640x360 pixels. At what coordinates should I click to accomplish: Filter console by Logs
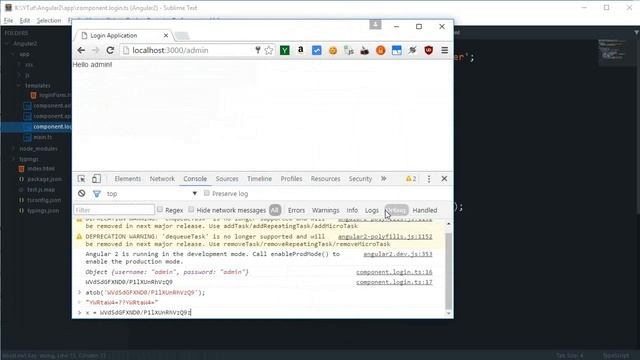coord(371,210)
